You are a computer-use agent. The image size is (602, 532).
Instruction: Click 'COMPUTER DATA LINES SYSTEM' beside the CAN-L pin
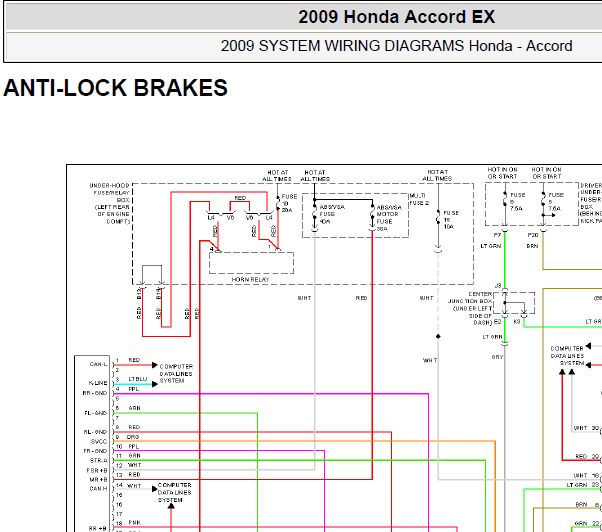tap(176, 373)
